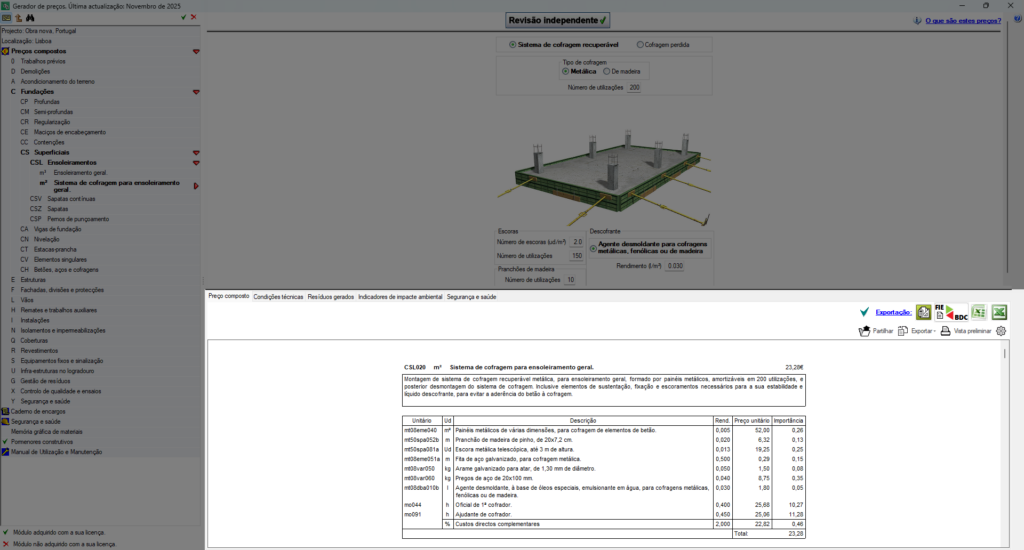Click the Vista preliminar printer icon

pos(945,331)
